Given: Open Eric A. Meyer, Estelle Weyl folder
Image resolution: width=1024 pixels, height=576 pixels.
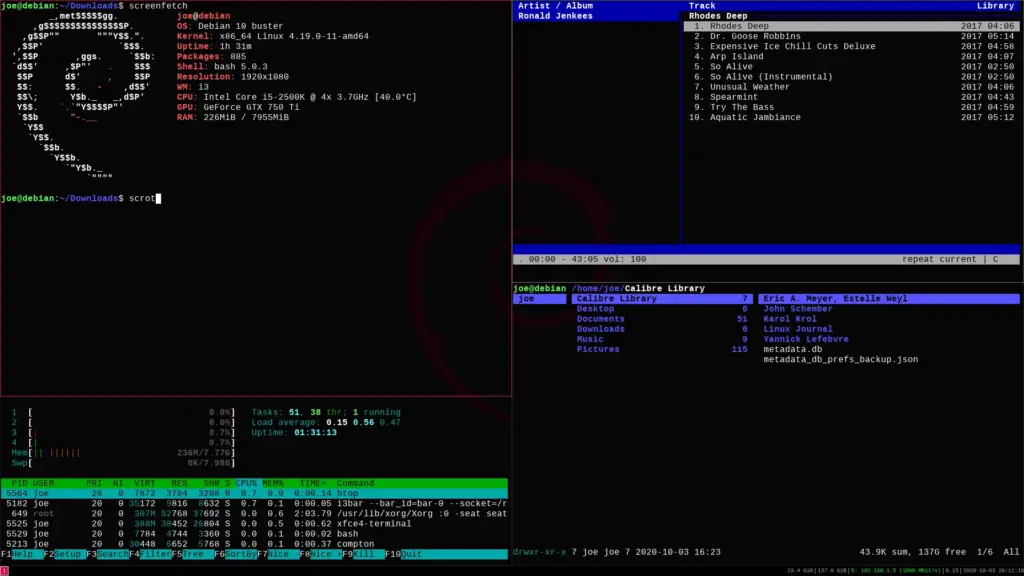Looking at the screenshot, I should [x=889, y=299].
